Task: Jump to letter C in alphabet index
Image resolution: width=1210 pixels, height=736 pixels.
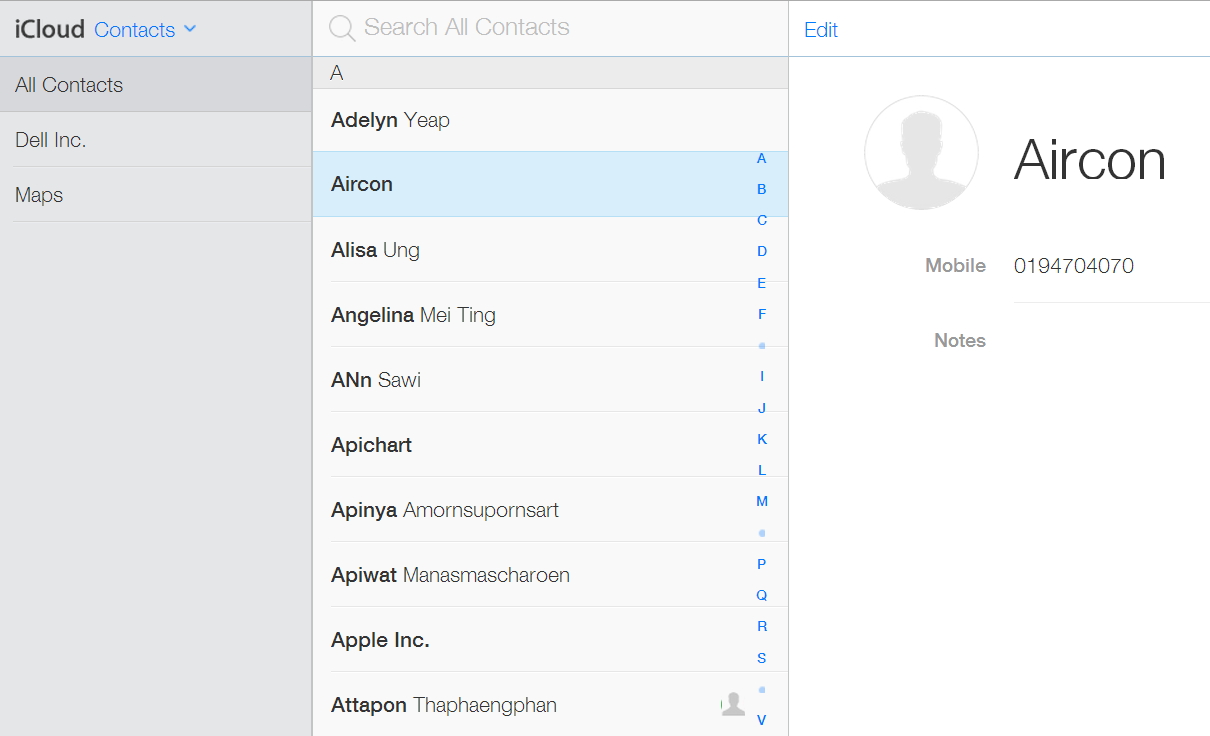Action: click(762, 220)
